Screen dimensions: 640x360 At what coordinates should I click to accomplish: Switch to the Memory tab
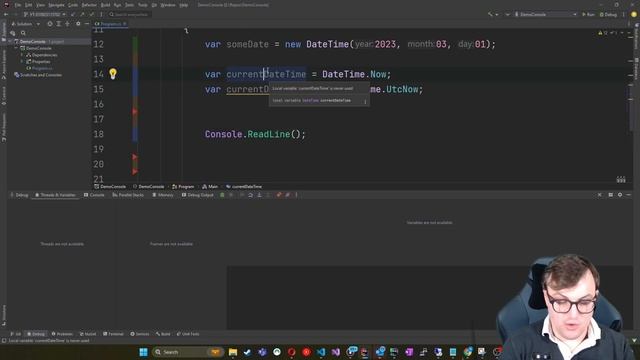click(163, 195)
